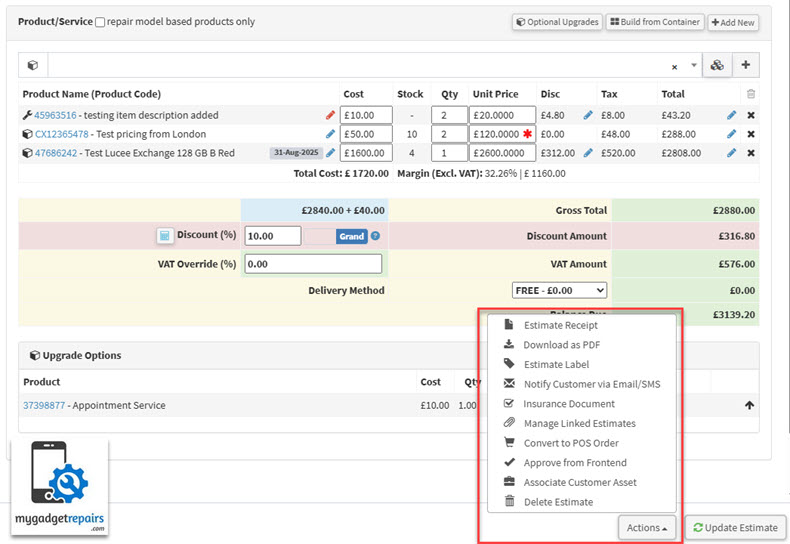Viewport: 790px width, 544px height.
Task: Select Delete Estimate menu item
Action: pyautogui.click(x=558, y=502)
